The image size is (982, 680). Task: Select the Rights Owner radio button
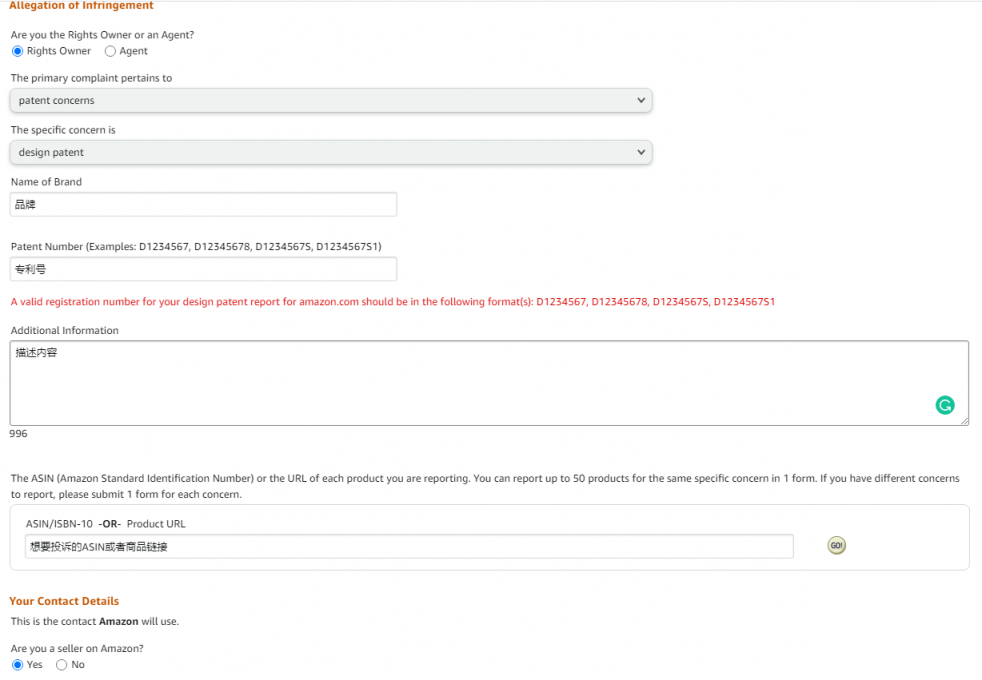tap(18, 51)
